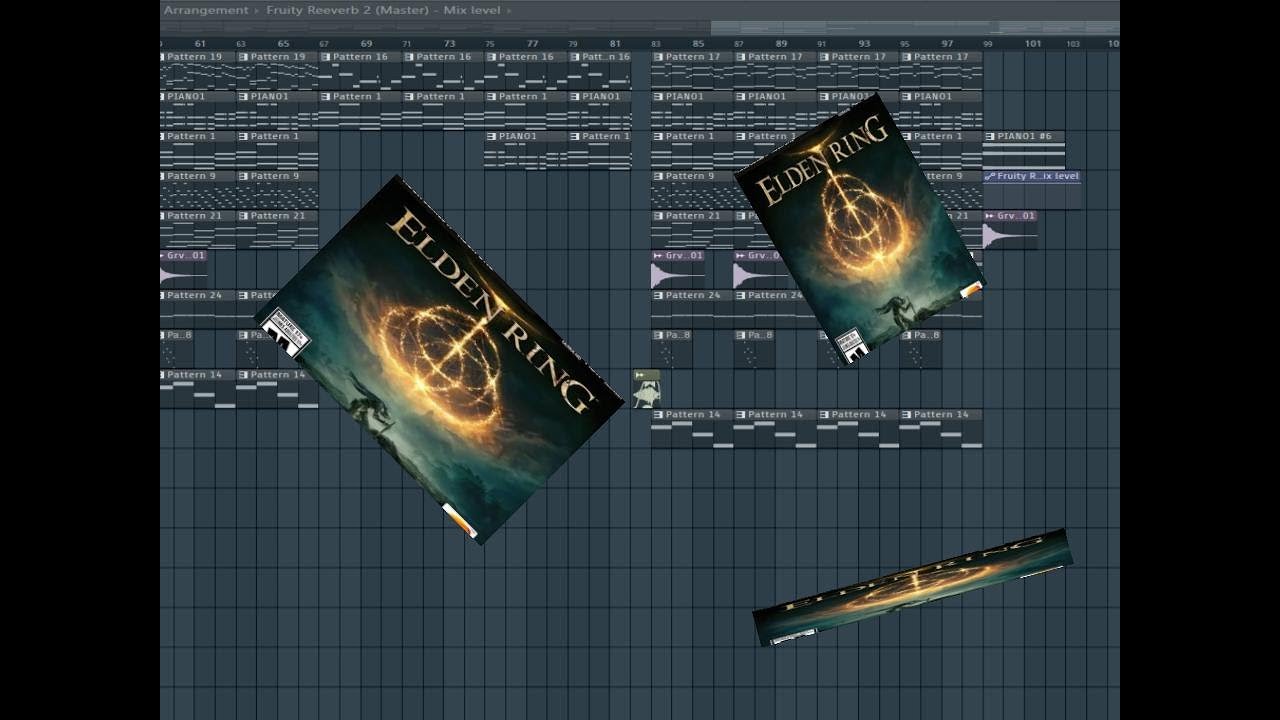The width and height of the screenshot is (1280, 720).
Task: Jump to bar 93 on the timeline
Action: 864,44
